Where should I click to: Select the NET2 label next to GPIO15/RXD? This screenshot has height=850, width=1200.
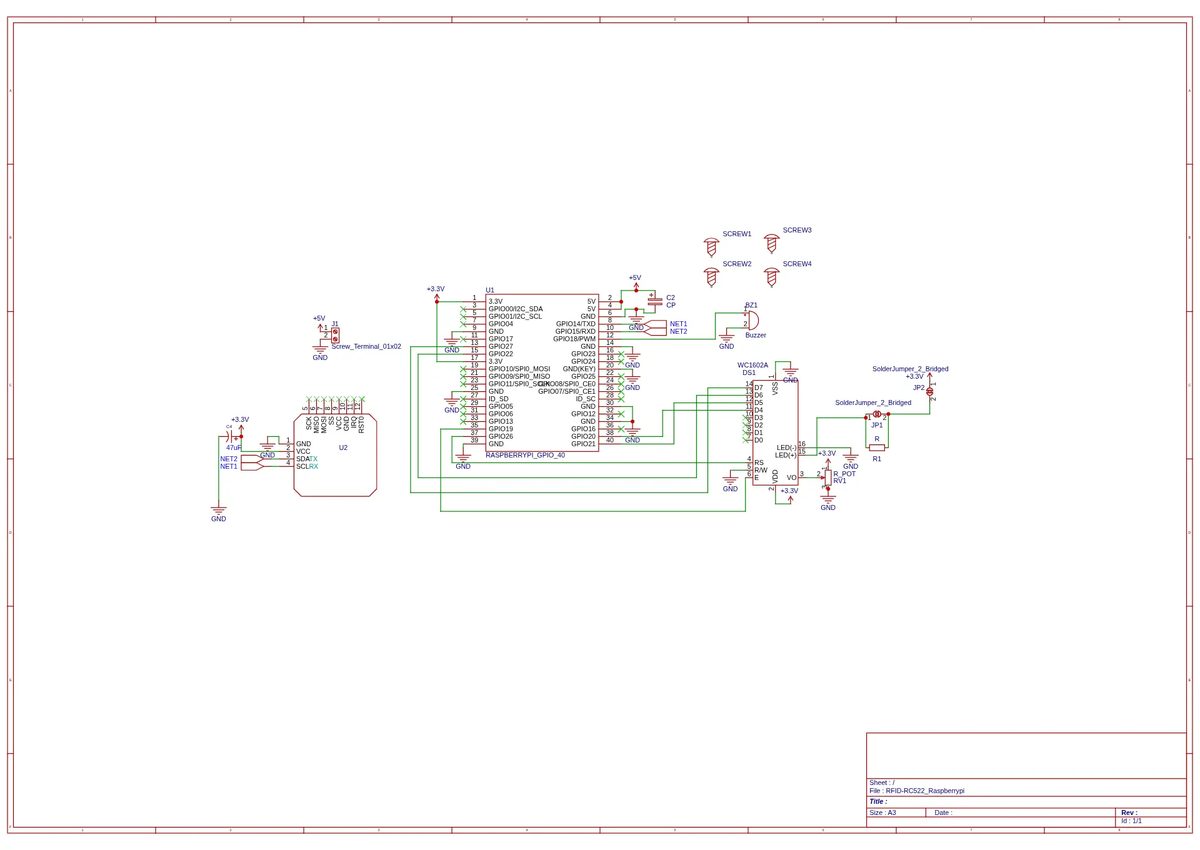678,331
